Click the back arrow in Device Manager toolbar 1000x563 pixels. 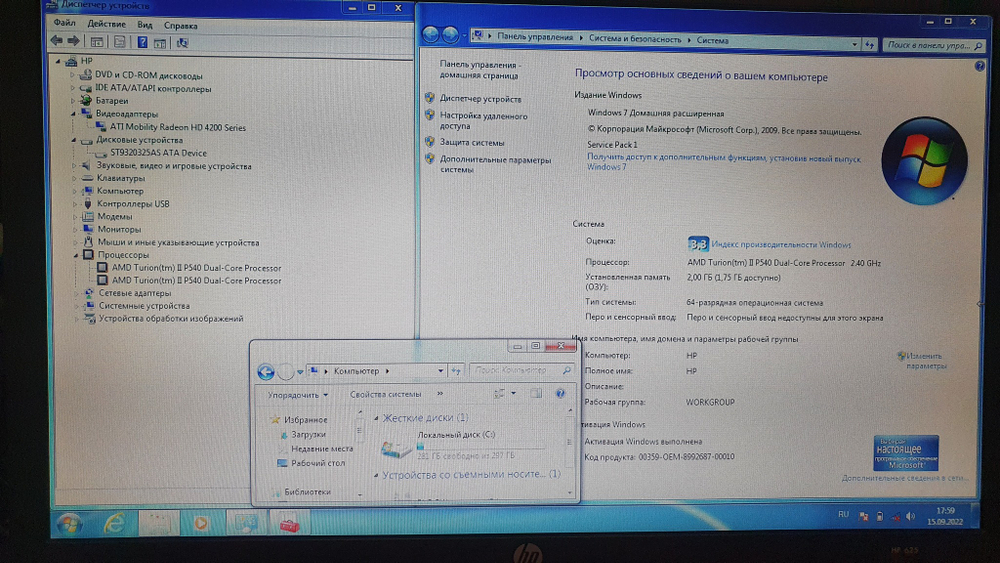pos(57,41)
